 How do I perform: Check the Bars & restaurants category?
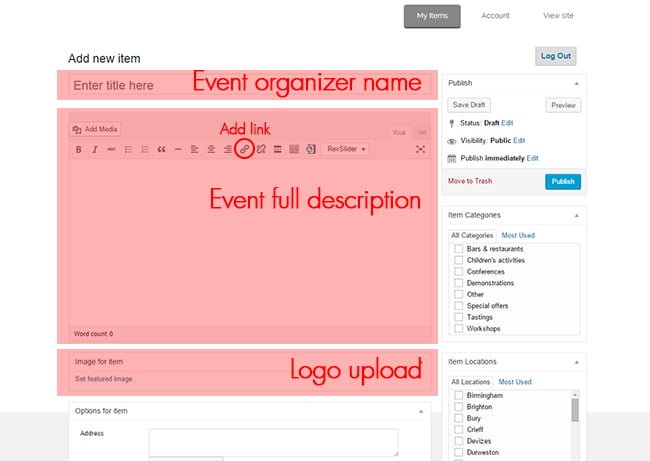pyautogui.click(x=458, y=249)
